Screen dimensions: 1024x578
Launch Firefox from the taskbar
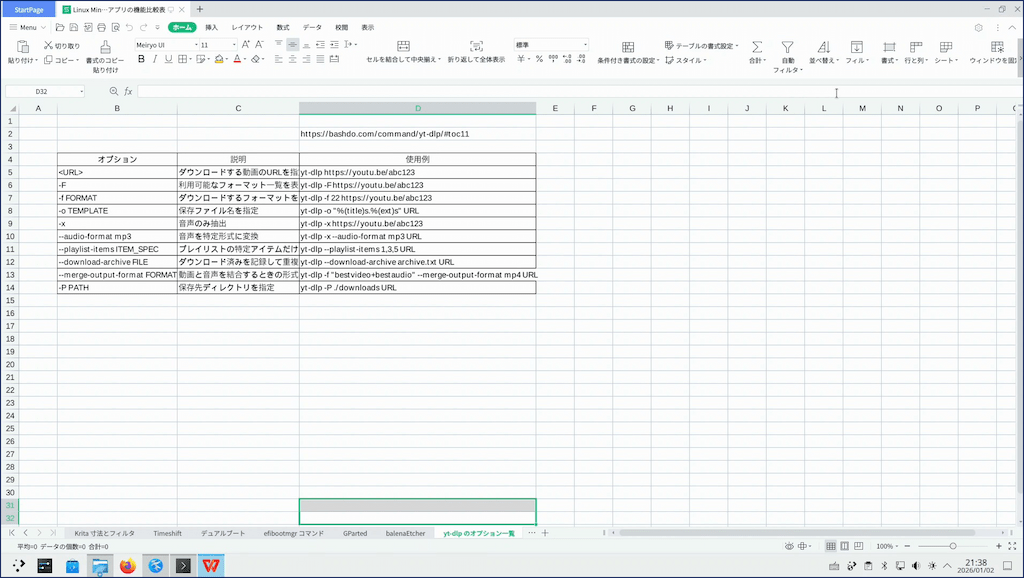click(127, 566)
